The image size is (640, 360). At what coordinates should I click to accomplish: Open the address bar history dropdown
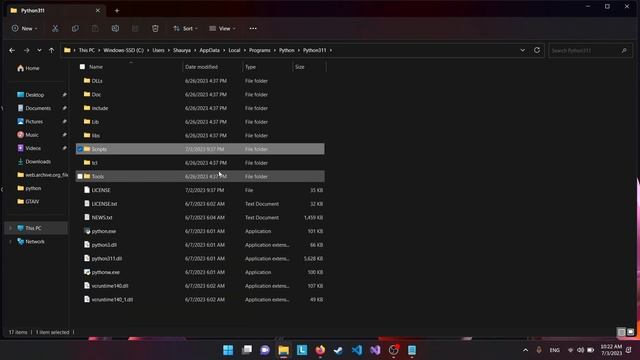pyautogui.click(x=522, y=50)
